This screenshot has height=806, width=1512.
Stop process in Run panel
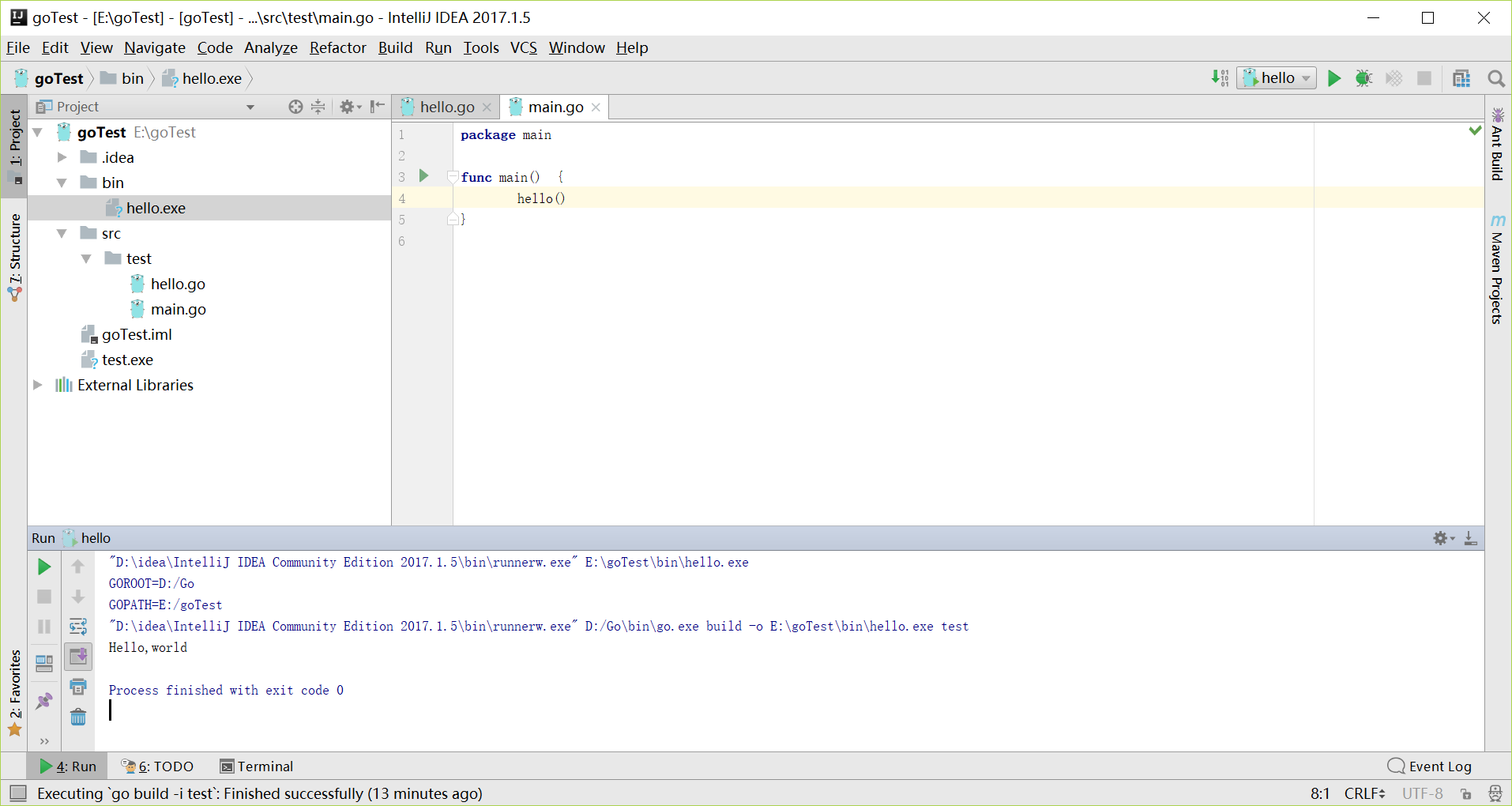(44, 597)
